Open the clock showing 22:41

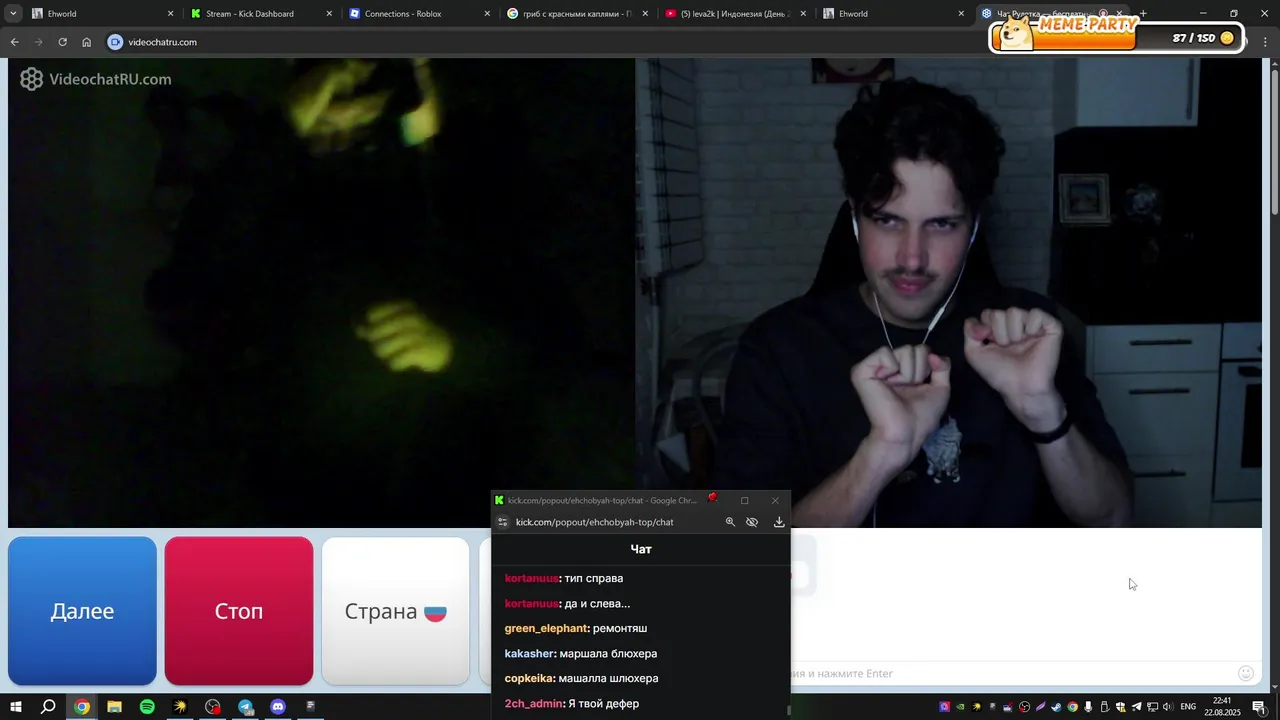point(1222,707)
